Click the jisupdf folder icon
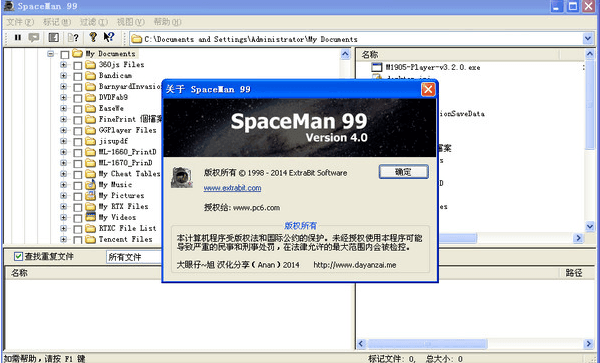 (91, 141)
